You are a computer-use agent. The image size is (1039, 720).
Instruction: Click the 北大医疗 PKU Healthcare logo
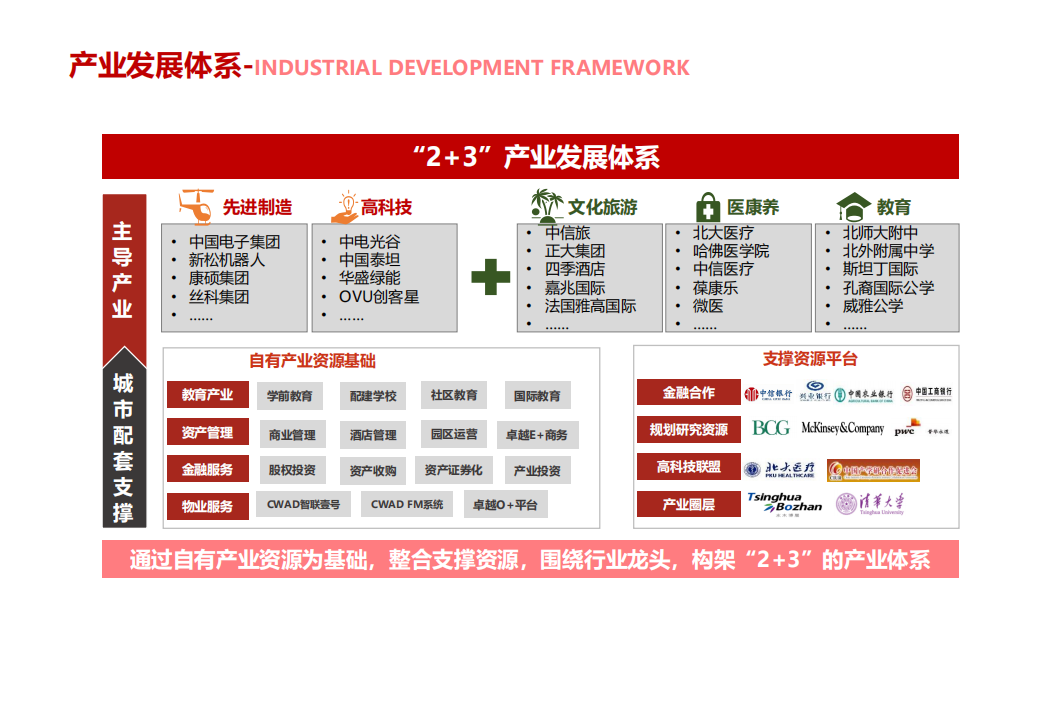pos(779,470)
